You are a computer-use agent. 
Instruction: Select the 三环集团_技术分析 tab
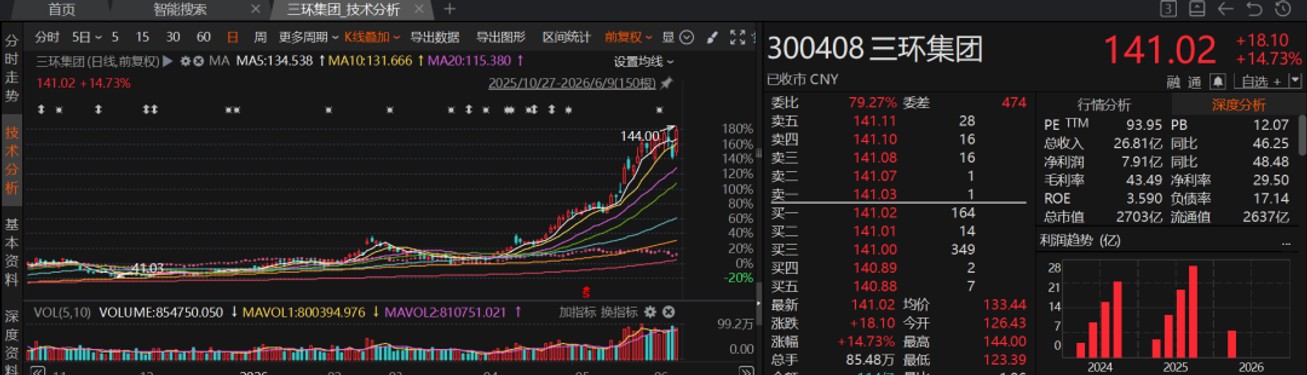[x=343, y=9]
